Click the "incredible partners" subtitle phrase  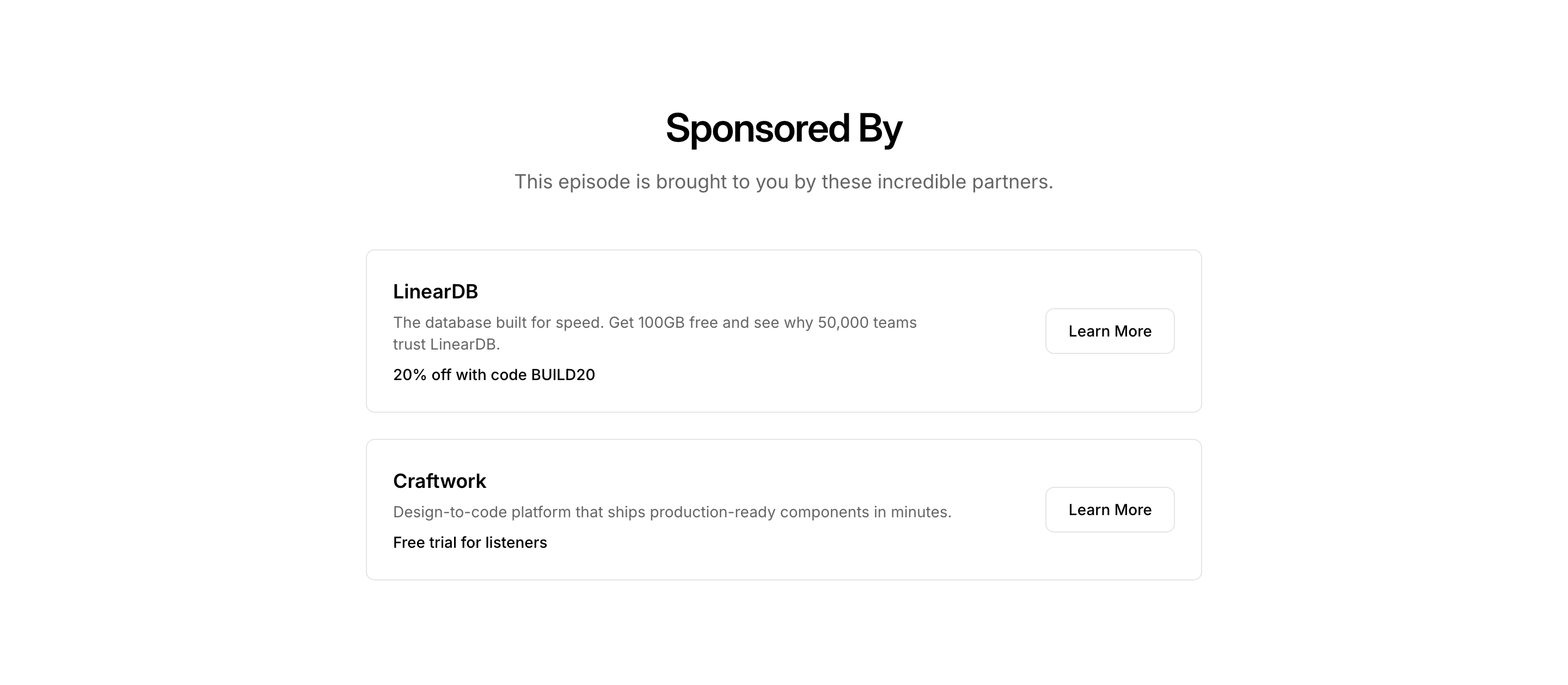coord(964,182)
